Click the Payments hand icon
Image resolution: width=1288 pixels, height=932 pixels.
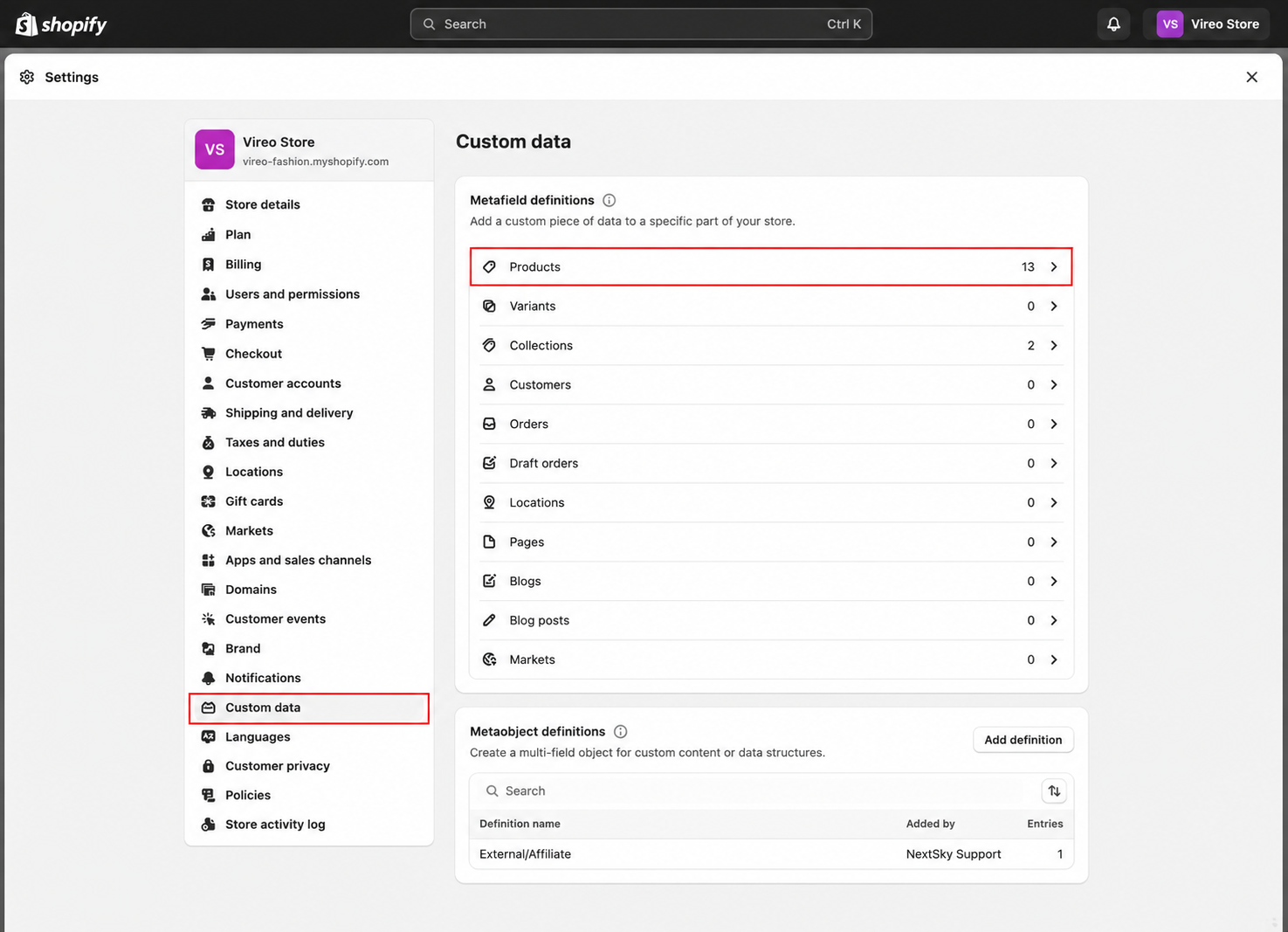click(x=208, y=323)
